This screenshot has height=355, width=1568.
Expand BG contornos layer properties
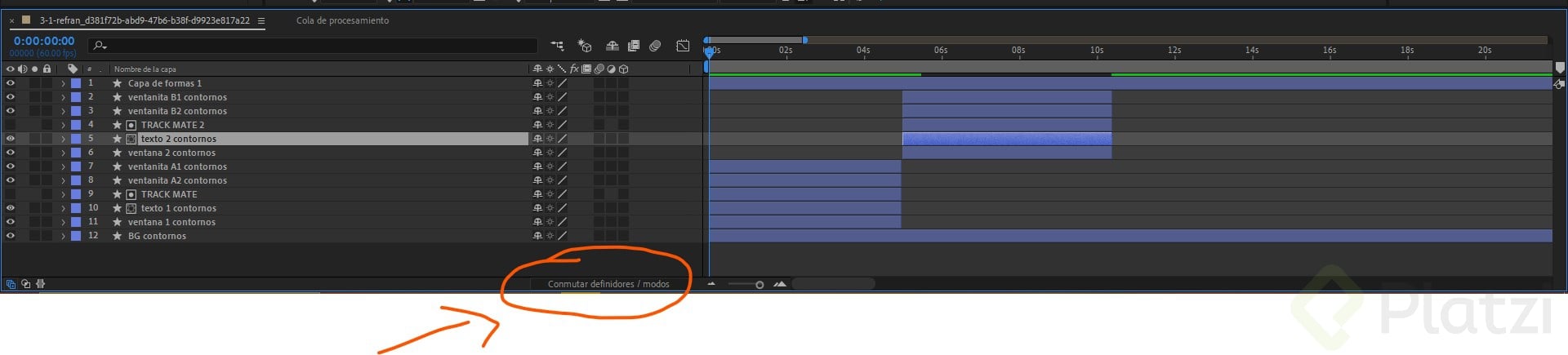click(63, 236)
